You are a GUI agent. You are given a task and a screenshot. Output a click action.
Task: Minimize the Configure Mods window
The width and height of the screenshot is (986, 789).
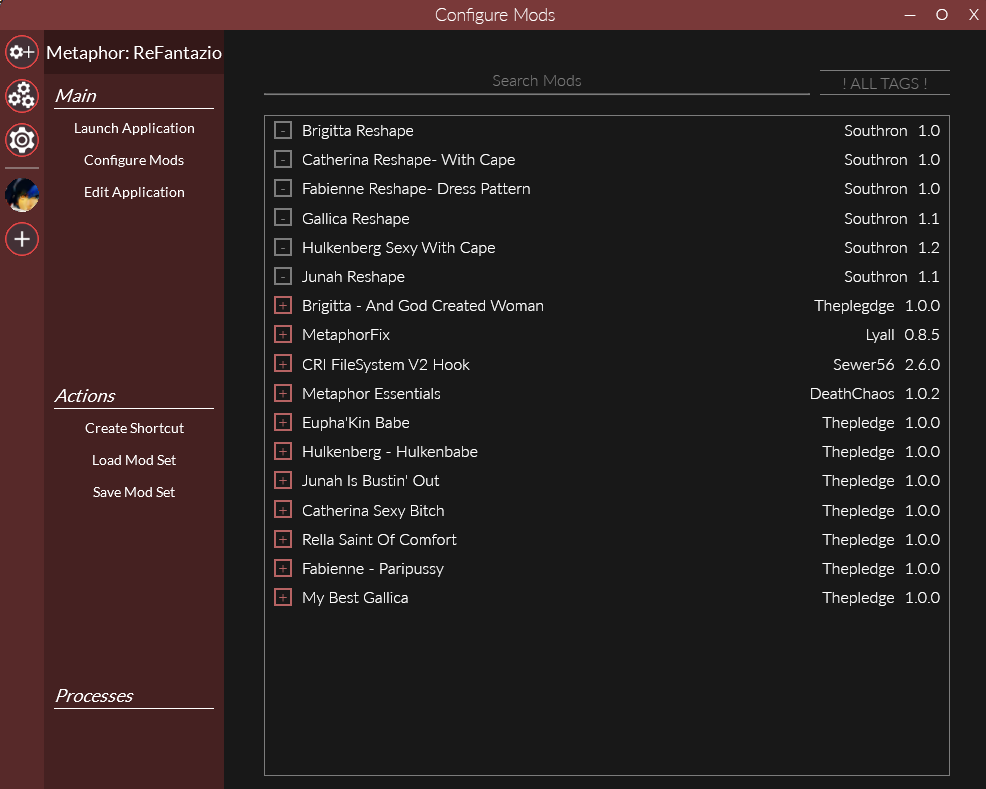(x=910, y=15)
